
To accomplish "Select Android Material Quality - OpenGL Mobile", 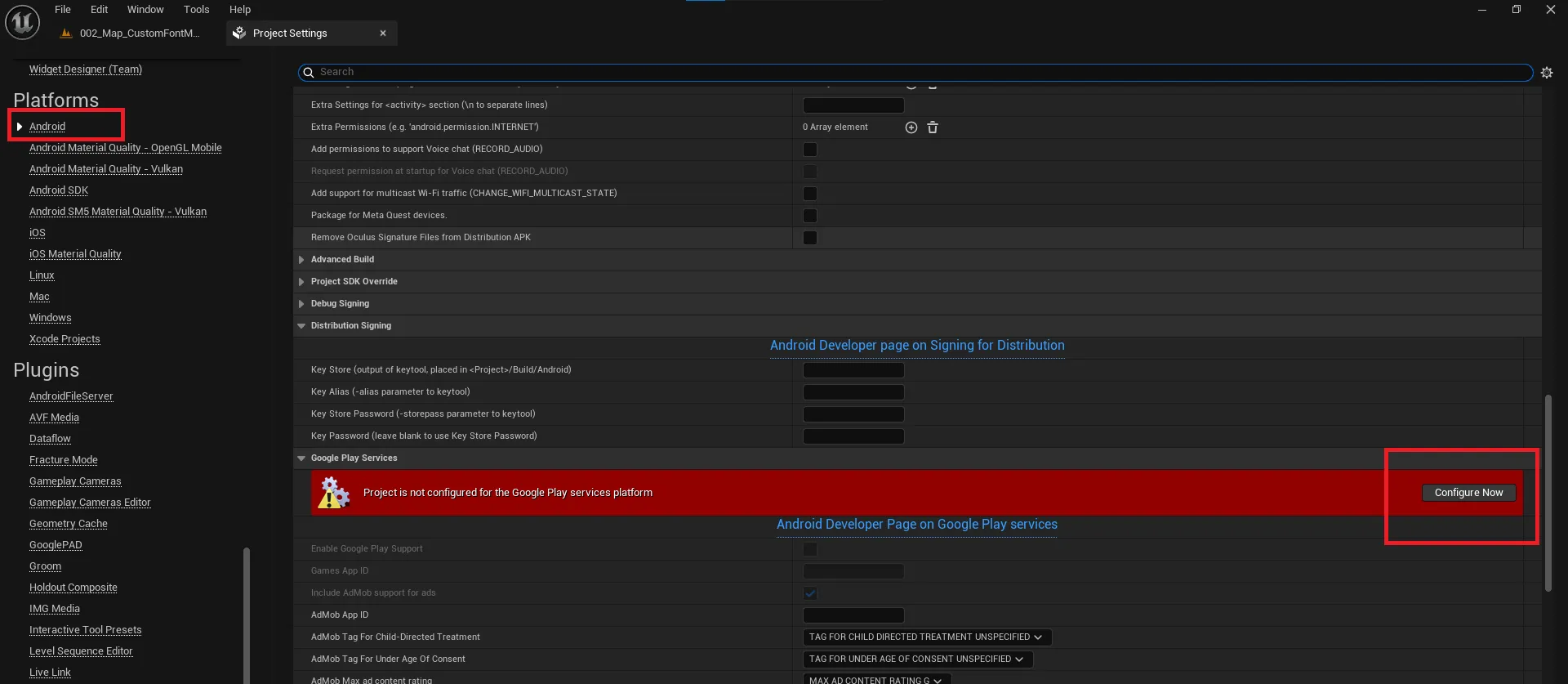I will [x=126, y=148].
